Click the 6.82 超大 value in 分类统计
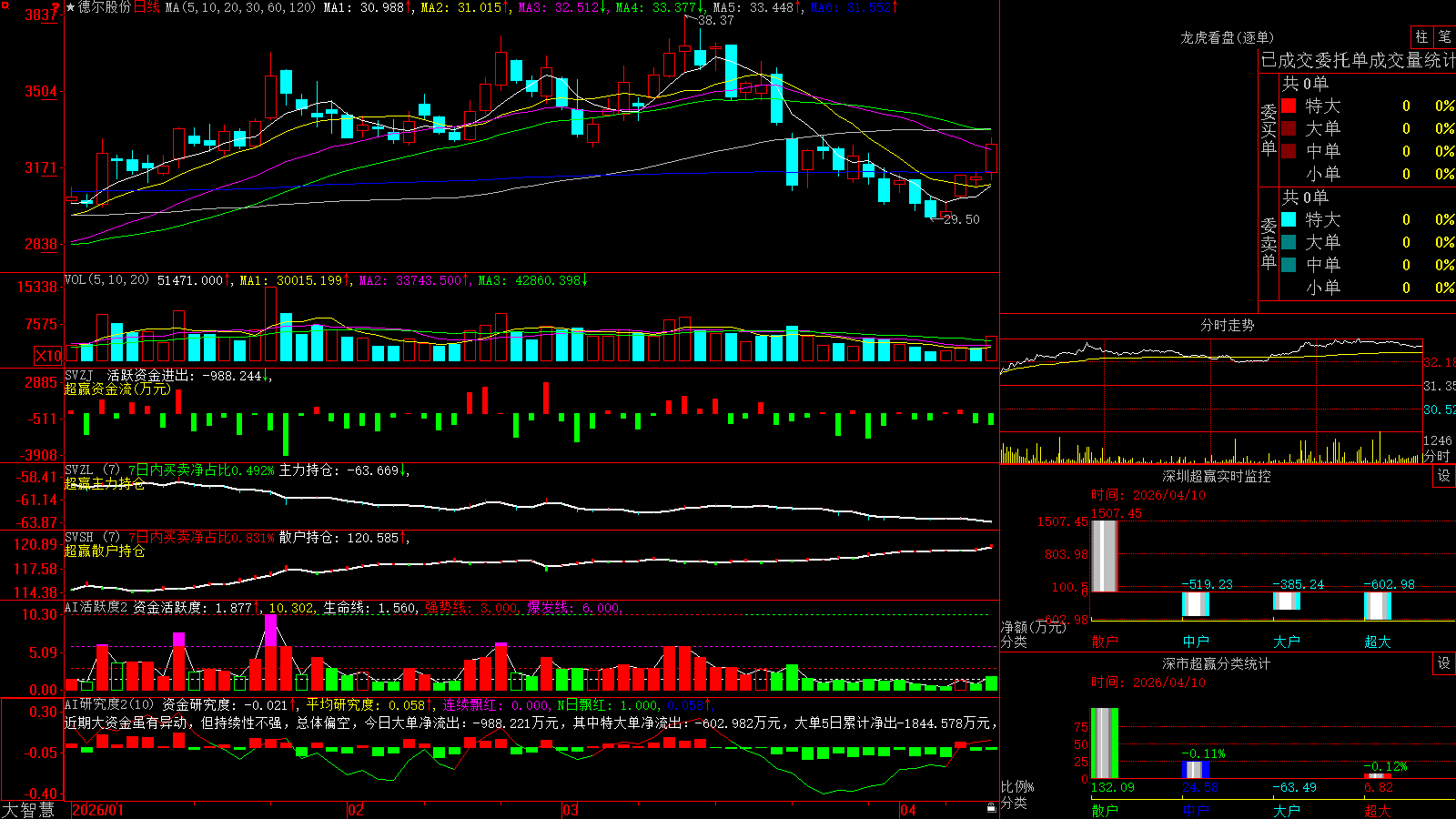The height and width of the screenshot is (819, 1456). coord(1379,787)
